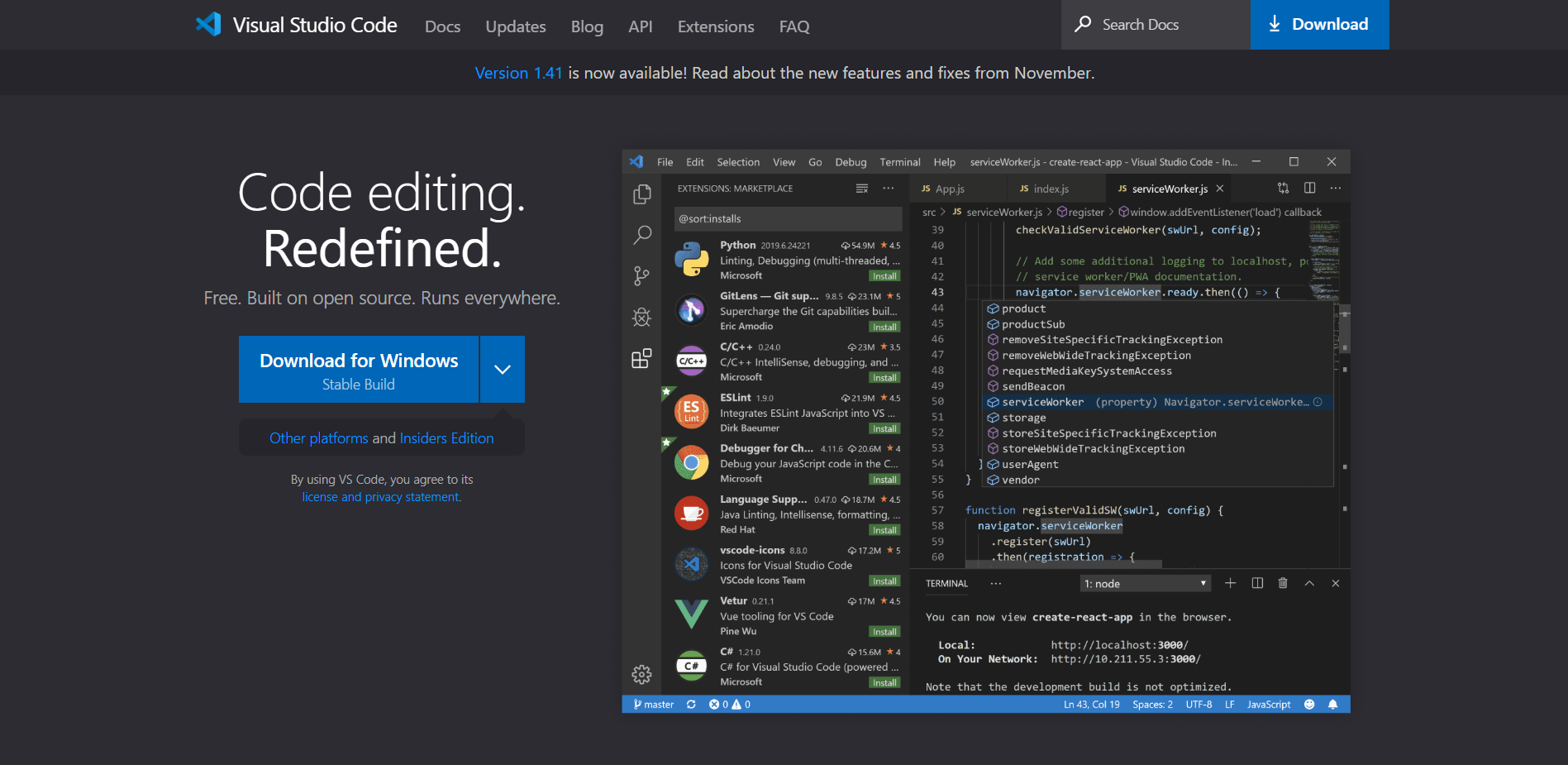Click the trash icon in terminal panel
Screen dimensions: 1568x765
1283,583
